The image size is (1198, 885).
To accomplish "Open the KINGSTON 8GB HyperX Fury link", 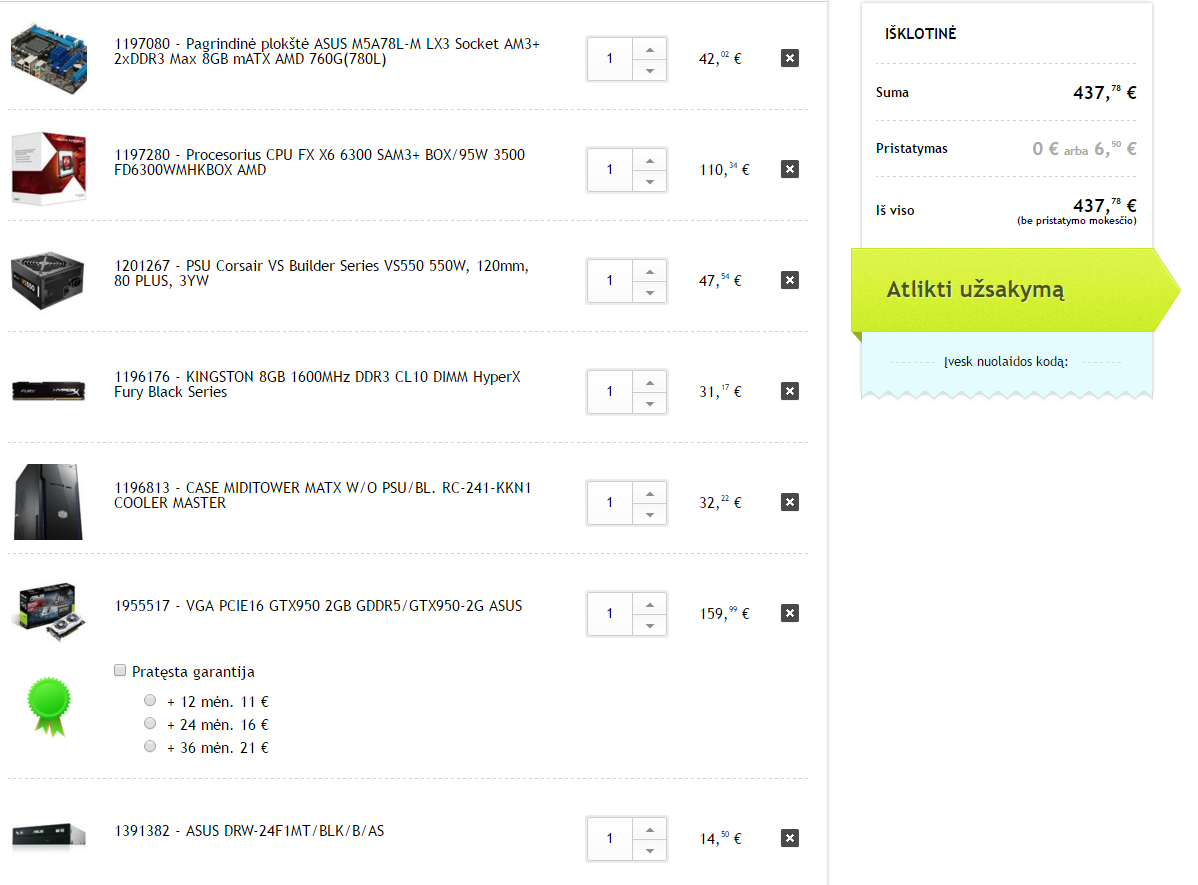I will pos(317,384).
